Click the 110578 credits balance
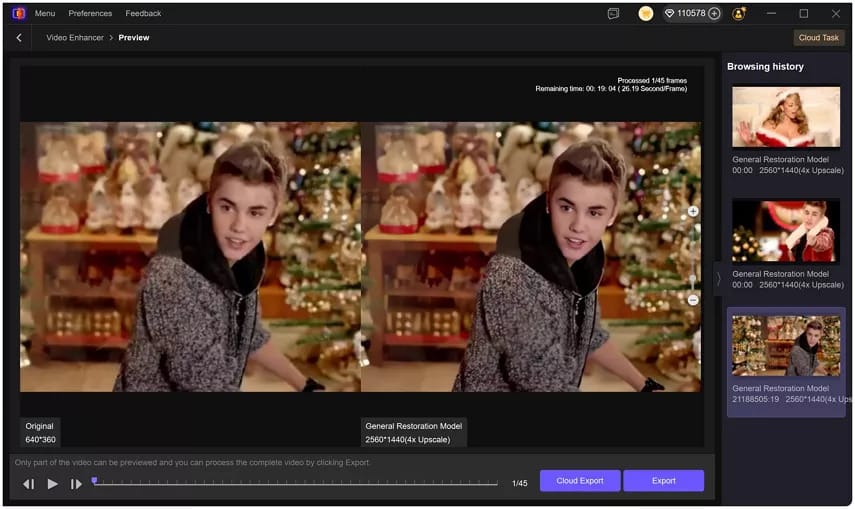Viewport: 855px width, 509px height. (x=691, y=13)
